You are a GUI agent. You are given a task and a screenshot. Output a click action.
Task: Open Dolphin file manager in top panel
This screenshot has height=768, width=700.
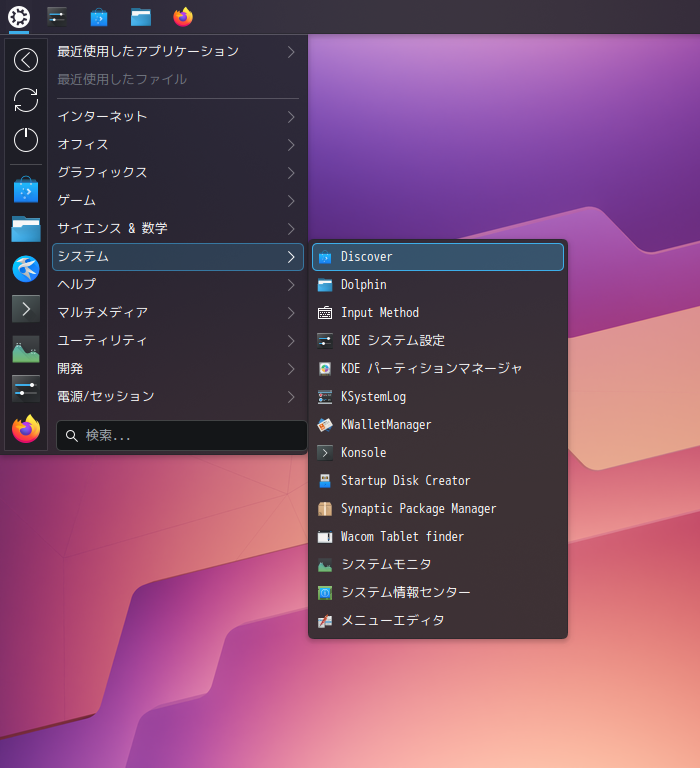click(x=141, y=17)
